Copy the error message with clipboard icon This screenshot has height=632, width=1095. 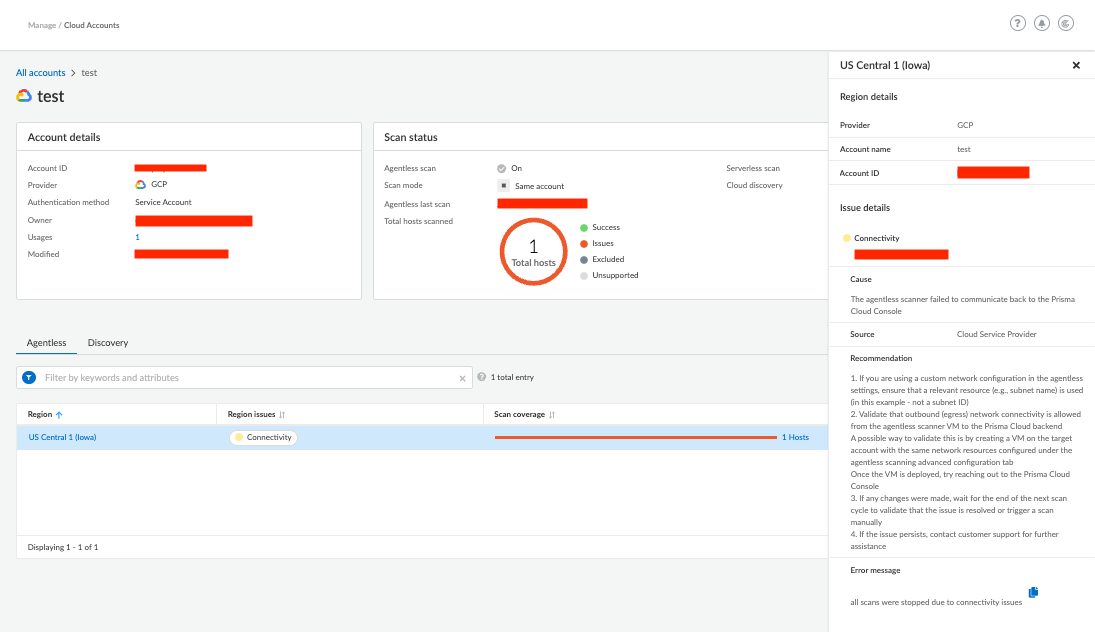point(1033,592)
